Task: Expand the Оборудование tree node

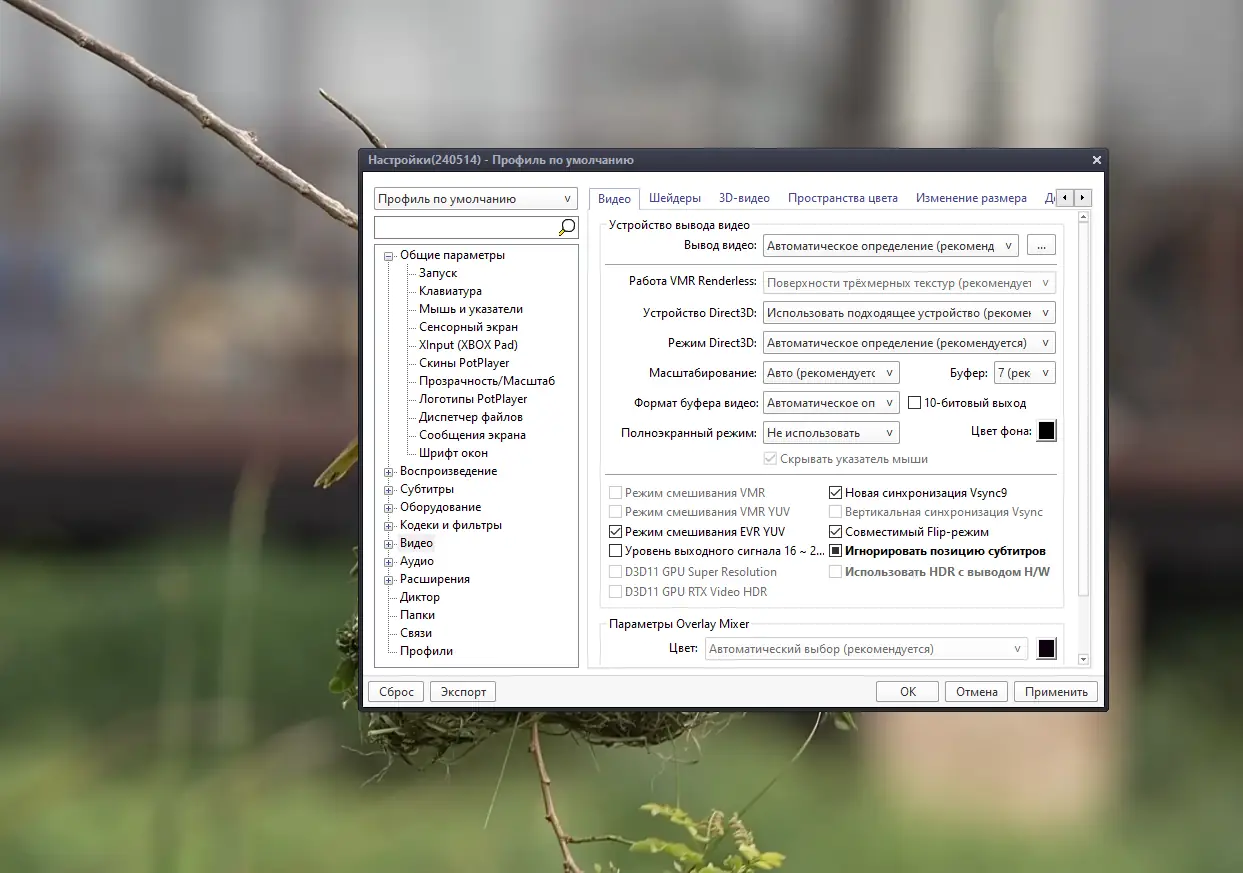Action: [x=389, y=508]
